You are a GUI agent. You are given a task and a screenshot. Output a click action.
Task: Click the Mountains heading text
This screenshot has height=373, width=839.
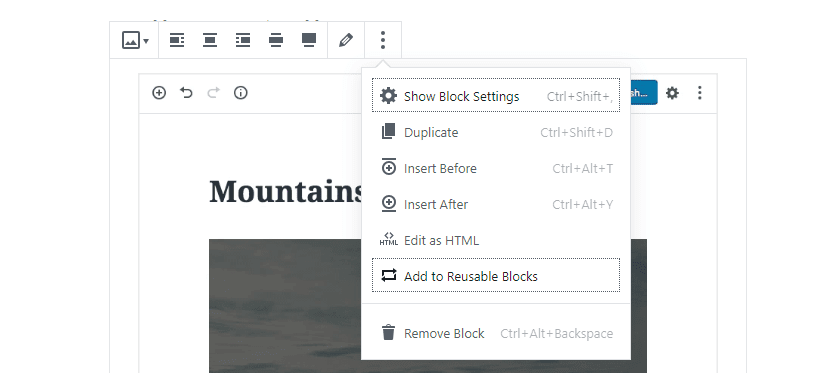click(287, 191)
